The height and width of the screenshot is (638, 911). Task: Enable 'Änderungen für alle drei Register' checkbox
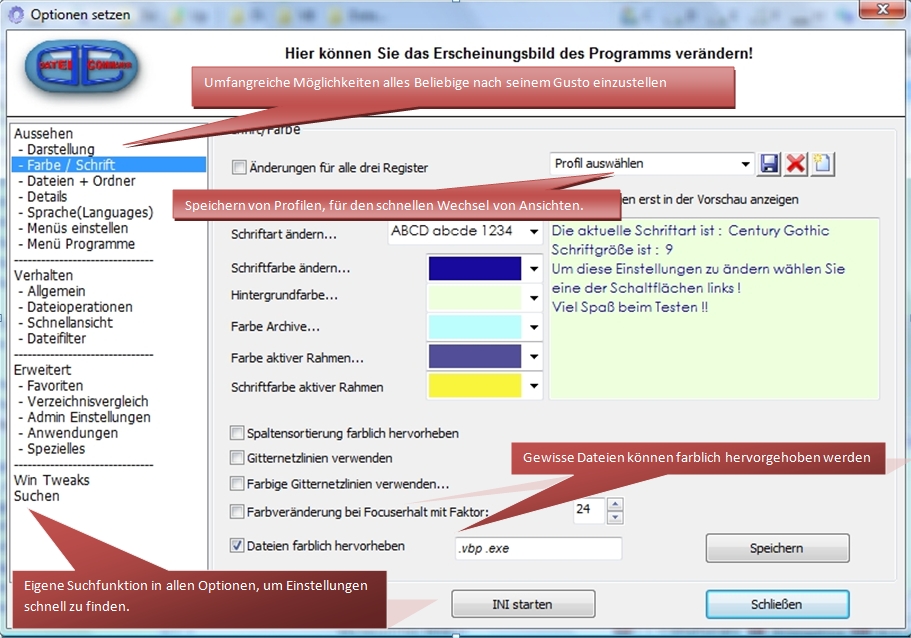coord(238,168)
